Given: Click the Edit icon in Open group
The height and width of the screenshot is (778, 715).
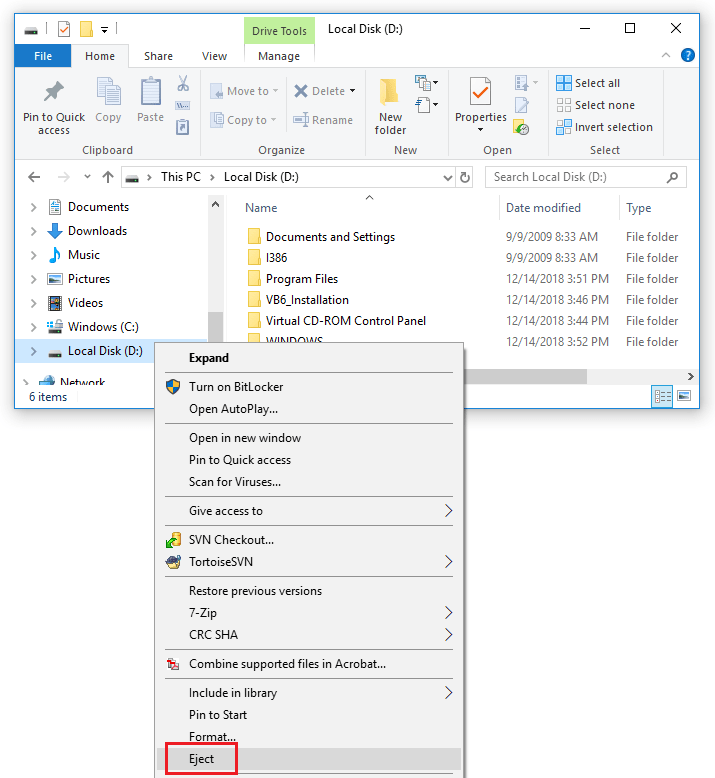Looking at the screenshot, I should click(521, 105).
